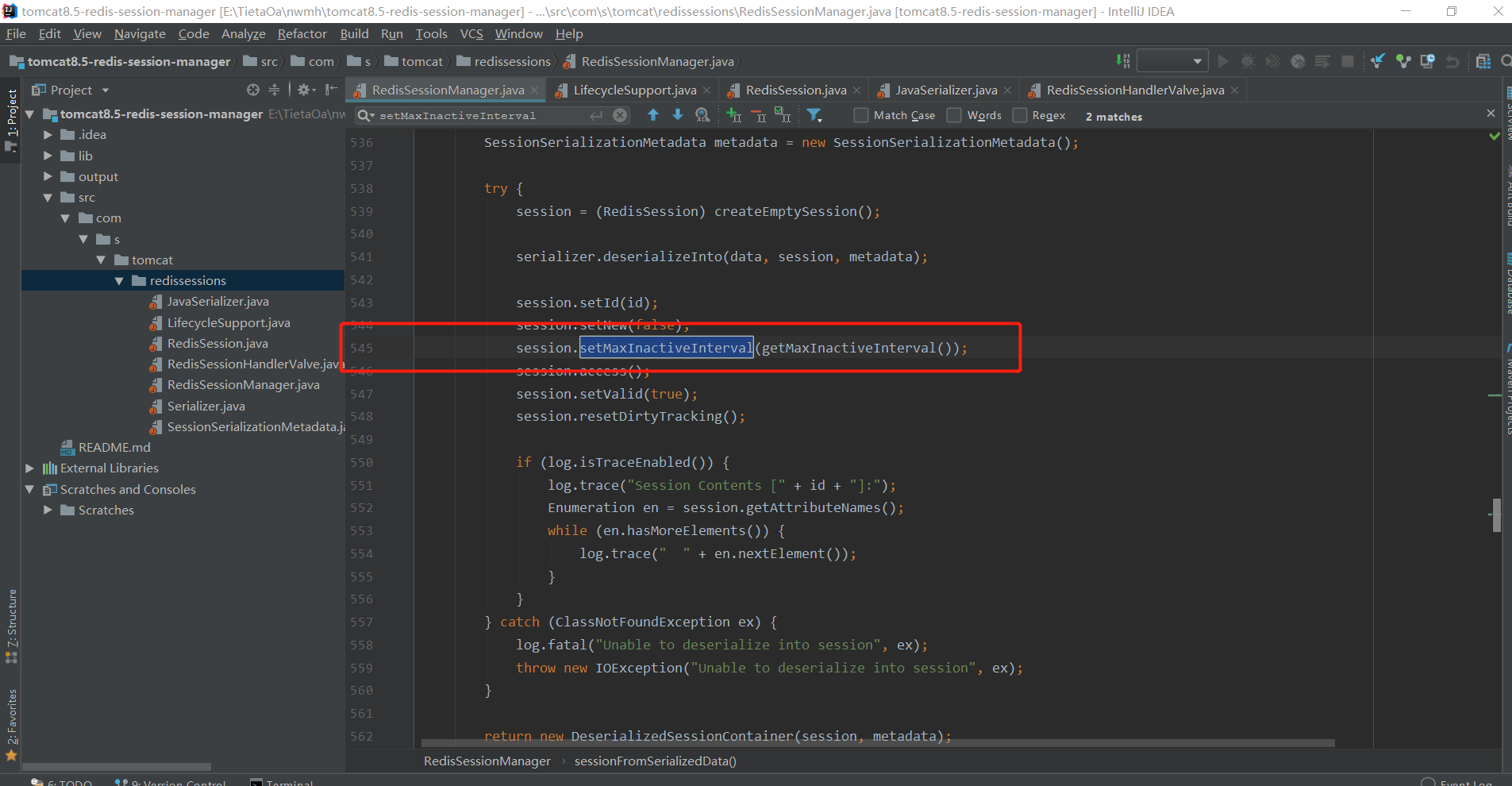Close the find bar with X
The height and width of the screenshot is (786, 1512).
(x=1491, y=114)
